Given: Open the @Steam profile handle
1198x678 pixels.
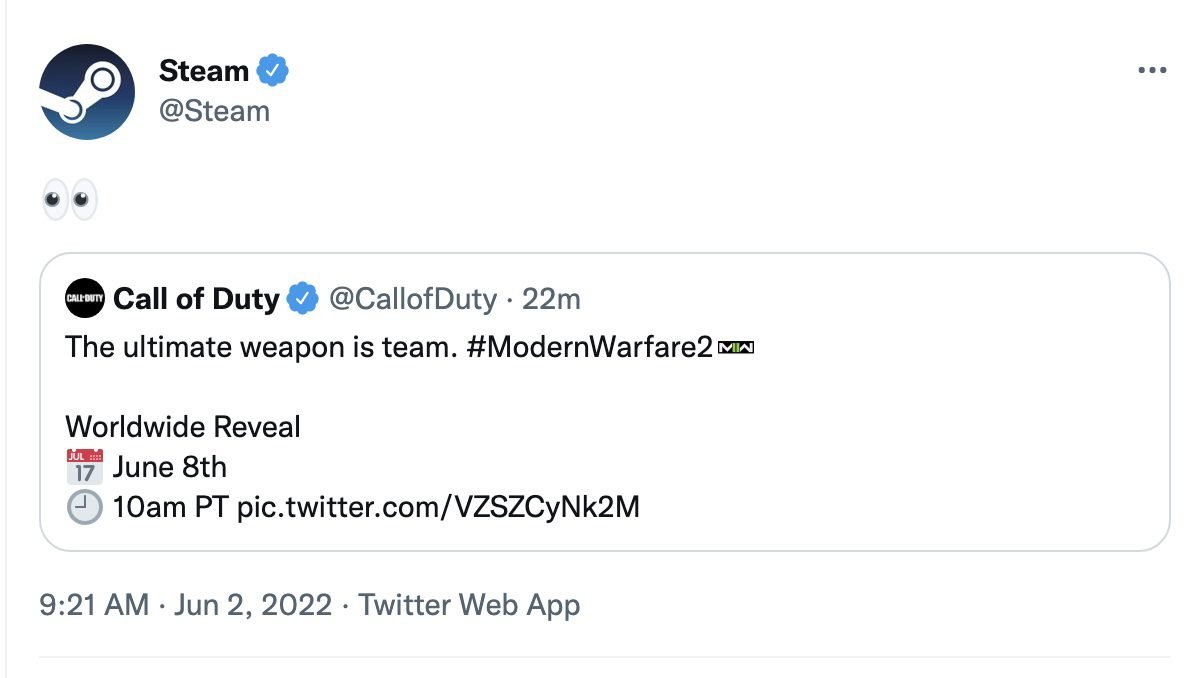Looking at the screenshot, I should pos(211,111).
